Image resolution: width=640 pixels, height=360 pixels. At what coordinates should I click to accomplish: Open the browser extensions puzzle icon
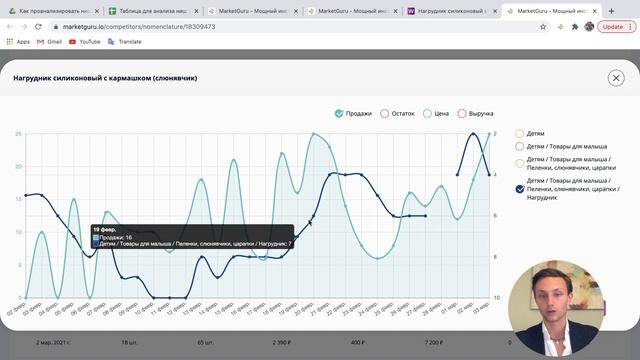click(x=575, y=27)
